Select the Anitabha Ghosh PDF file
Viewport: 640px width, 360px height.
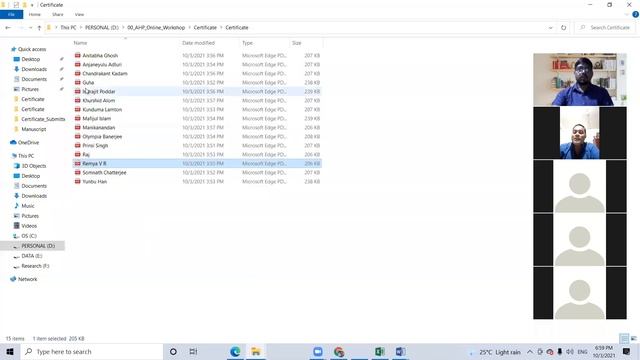[x=197, y=56]
